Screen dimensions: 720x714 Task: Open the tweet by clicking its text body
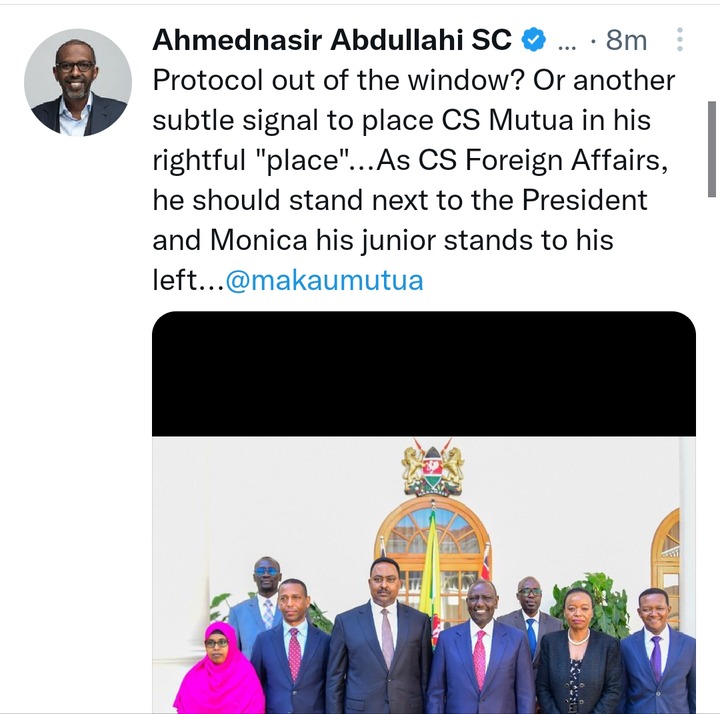pyautogui.click(x=413, y=180)
